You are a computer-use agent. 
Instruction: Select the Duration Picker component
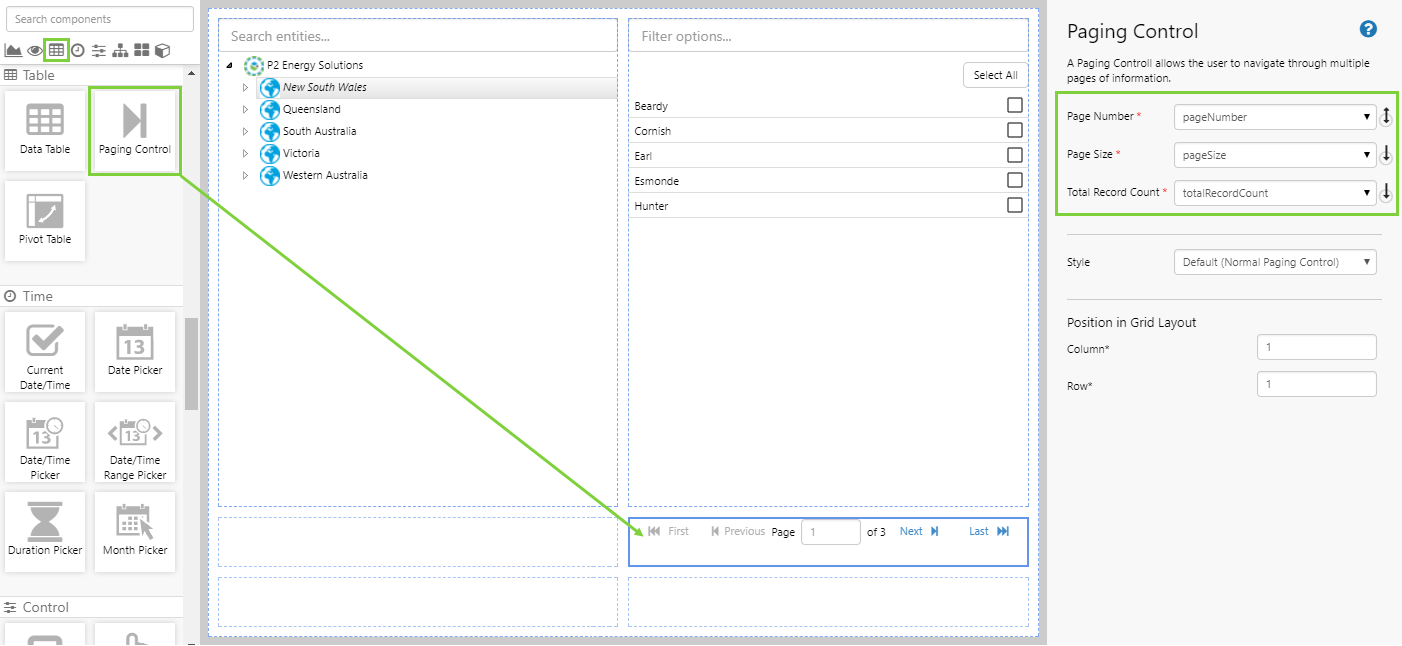click(45, 531)
